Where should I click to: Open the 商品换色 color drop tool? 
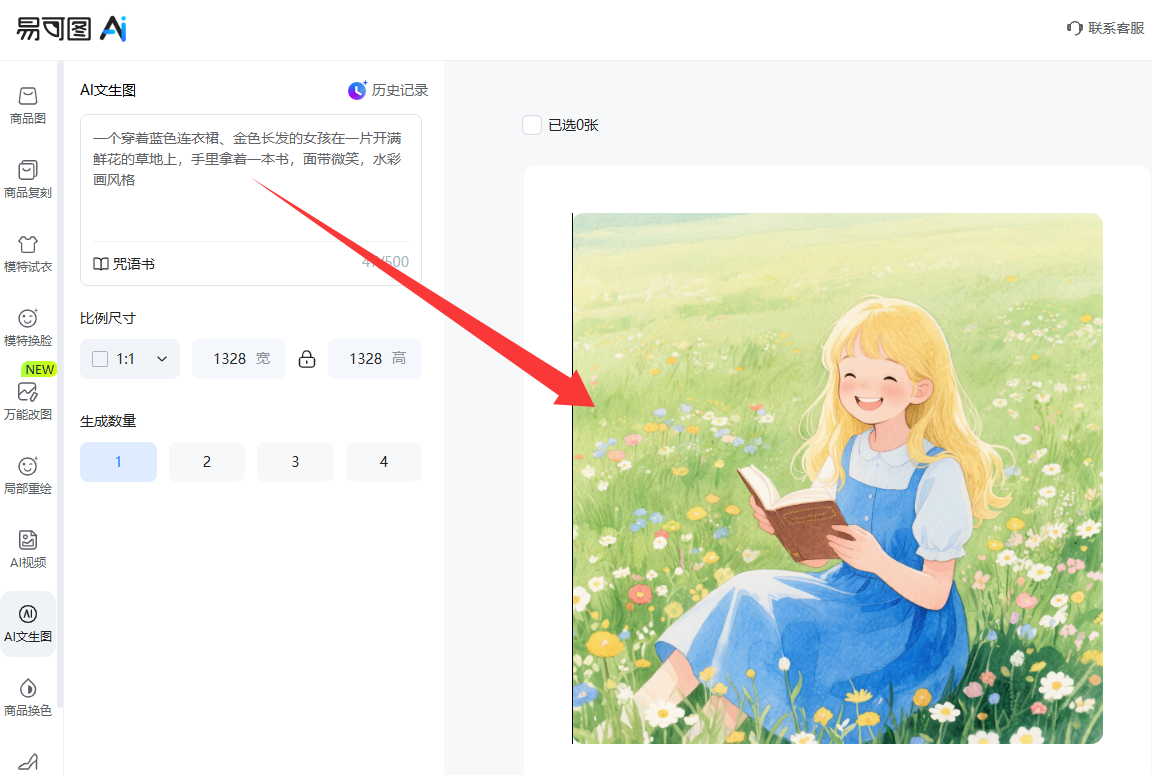click(x=28, y=698)
